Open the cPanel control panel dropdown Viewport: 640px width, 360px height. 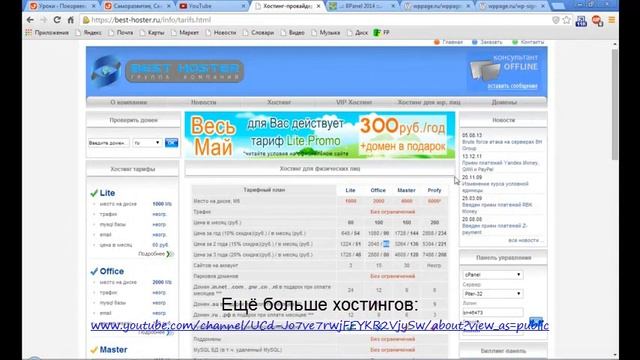click(493, 275)
